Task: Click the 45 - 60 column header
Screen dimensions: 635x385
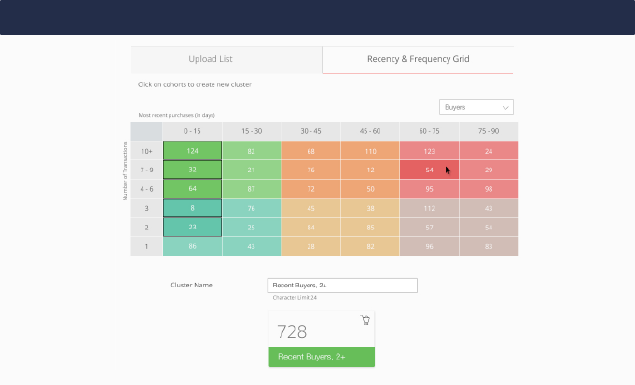Action: (x=370, y=131)
